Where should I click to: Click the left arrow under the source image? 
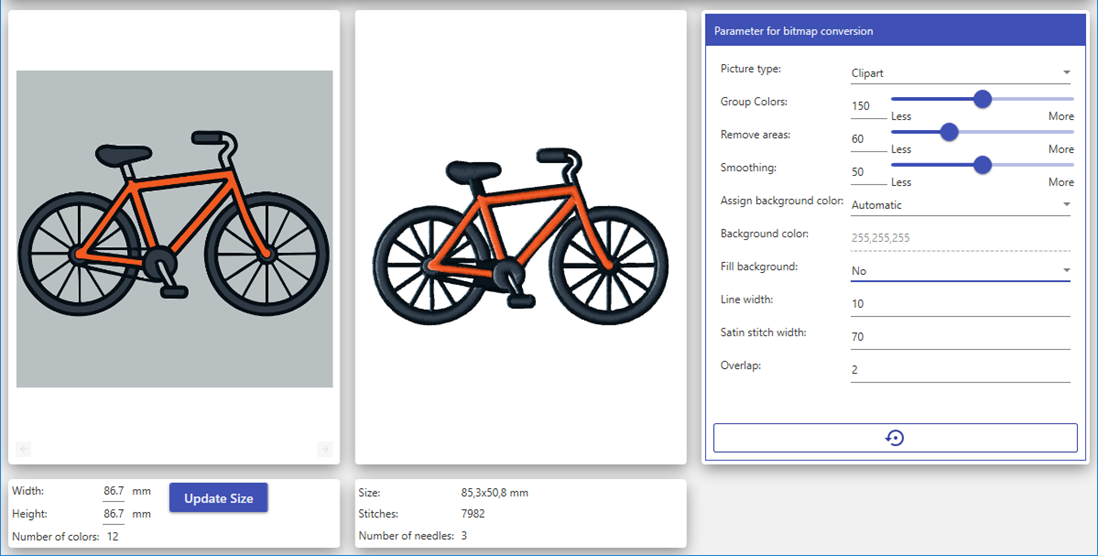(x=24, y=449)
